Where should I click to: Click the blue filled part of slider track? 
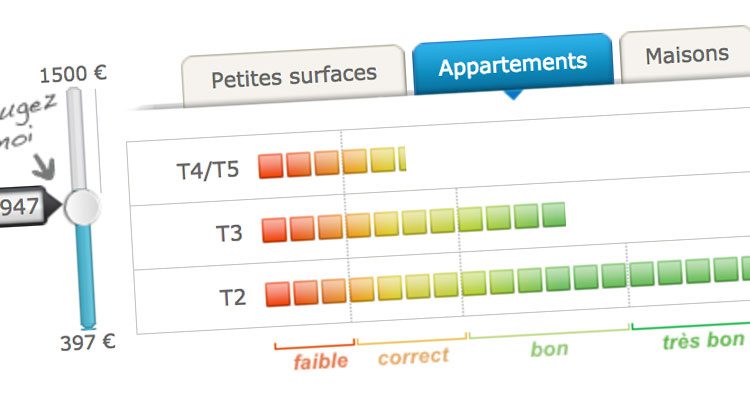tap(85, 277)
